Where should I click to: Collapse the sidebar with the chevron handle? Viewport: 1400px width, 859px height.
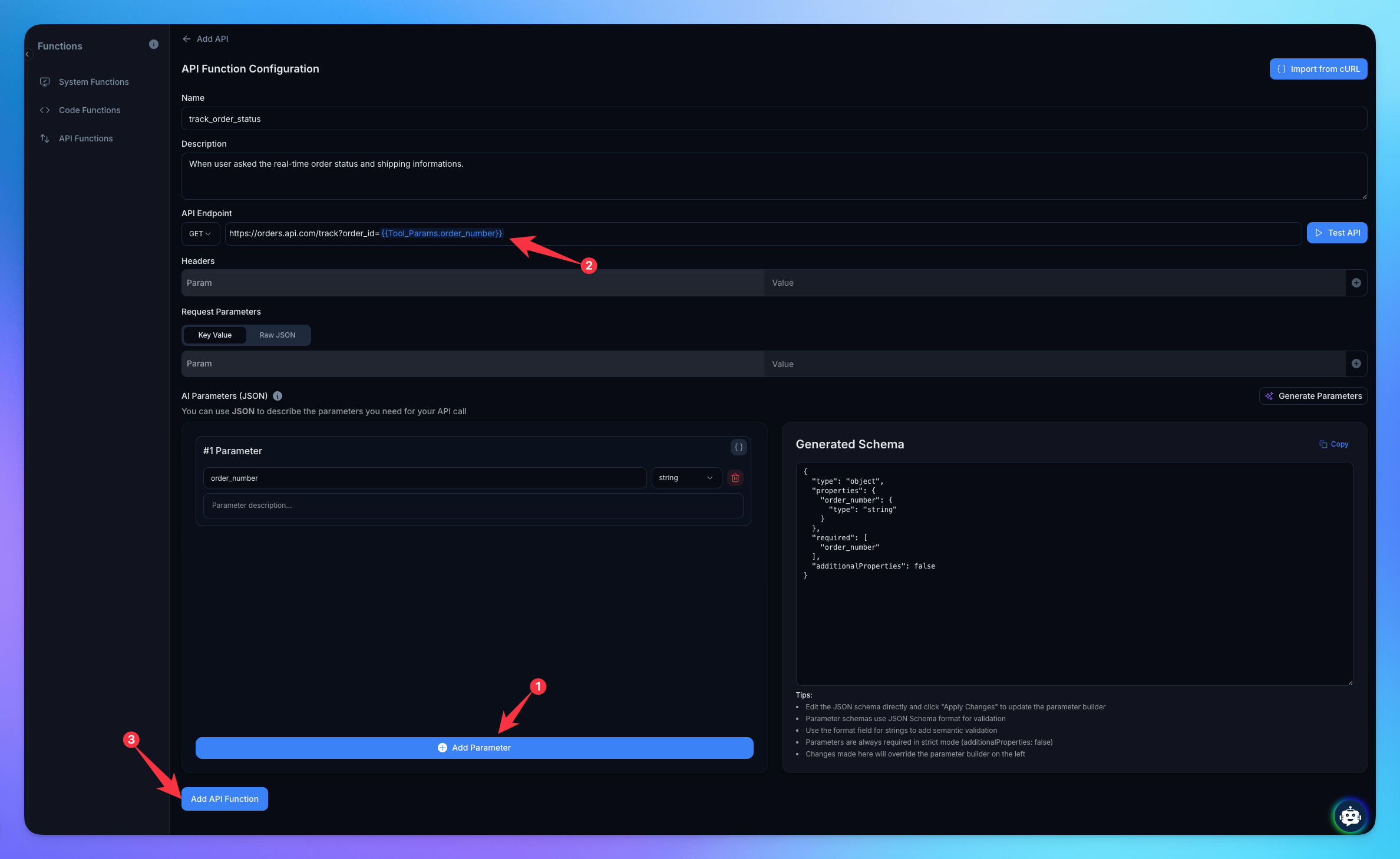click(x=27, y=54)
